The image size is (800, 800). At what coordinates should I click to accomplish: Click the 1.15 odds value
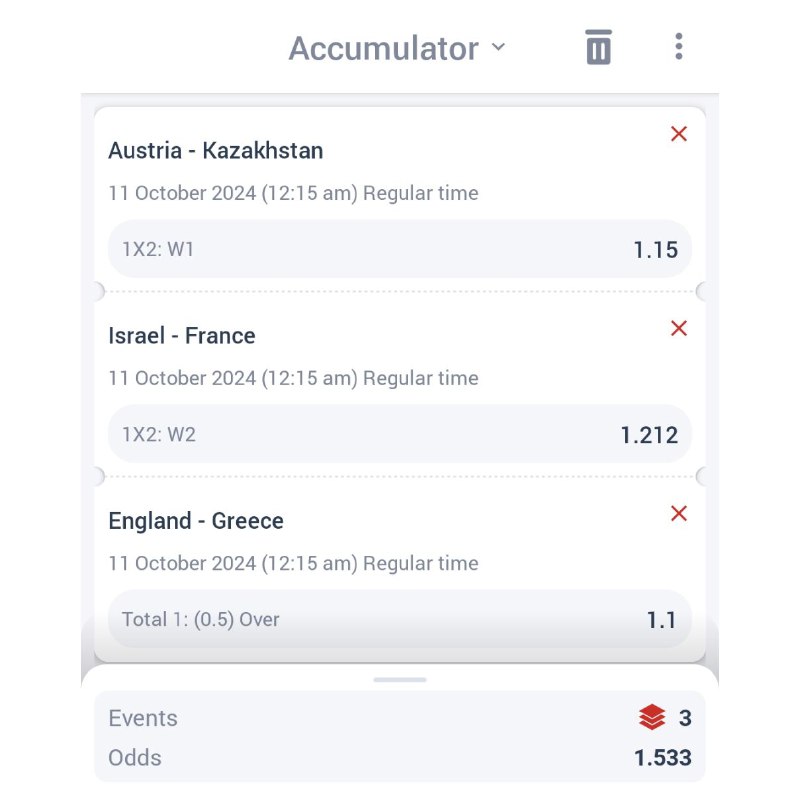[x=656, y=250]
